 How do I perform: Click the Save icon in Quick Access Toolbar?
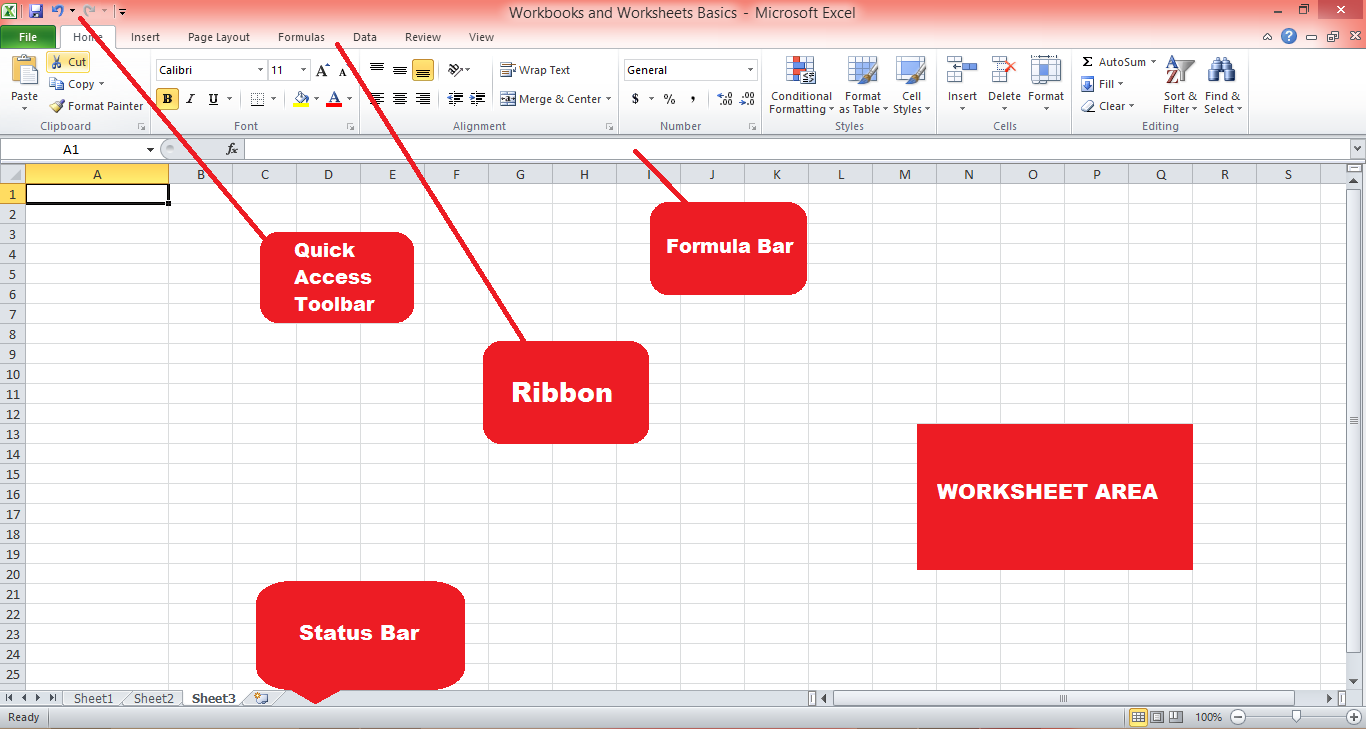(36, 11)
